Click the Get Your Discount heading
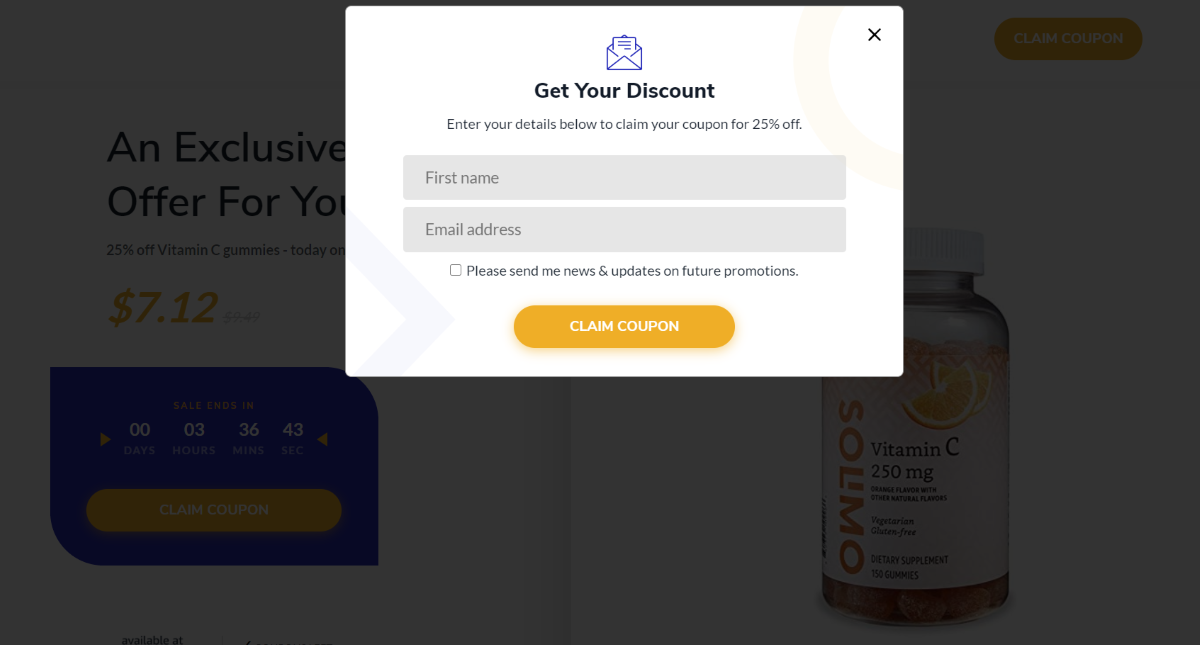This screenshot has width=1200, height=645. click(624, 90)
